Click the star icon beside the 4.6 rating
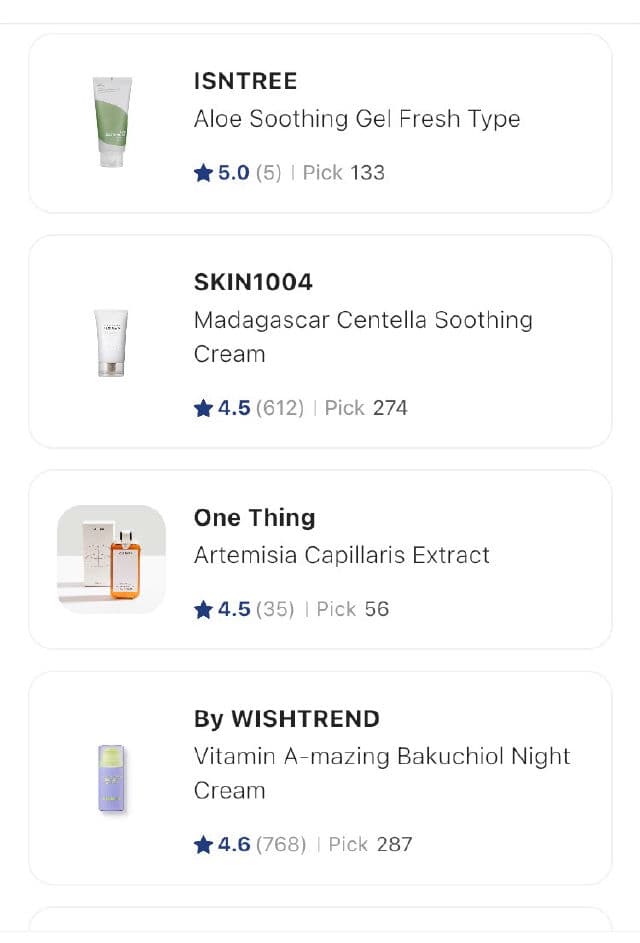 tap(204, 844)
